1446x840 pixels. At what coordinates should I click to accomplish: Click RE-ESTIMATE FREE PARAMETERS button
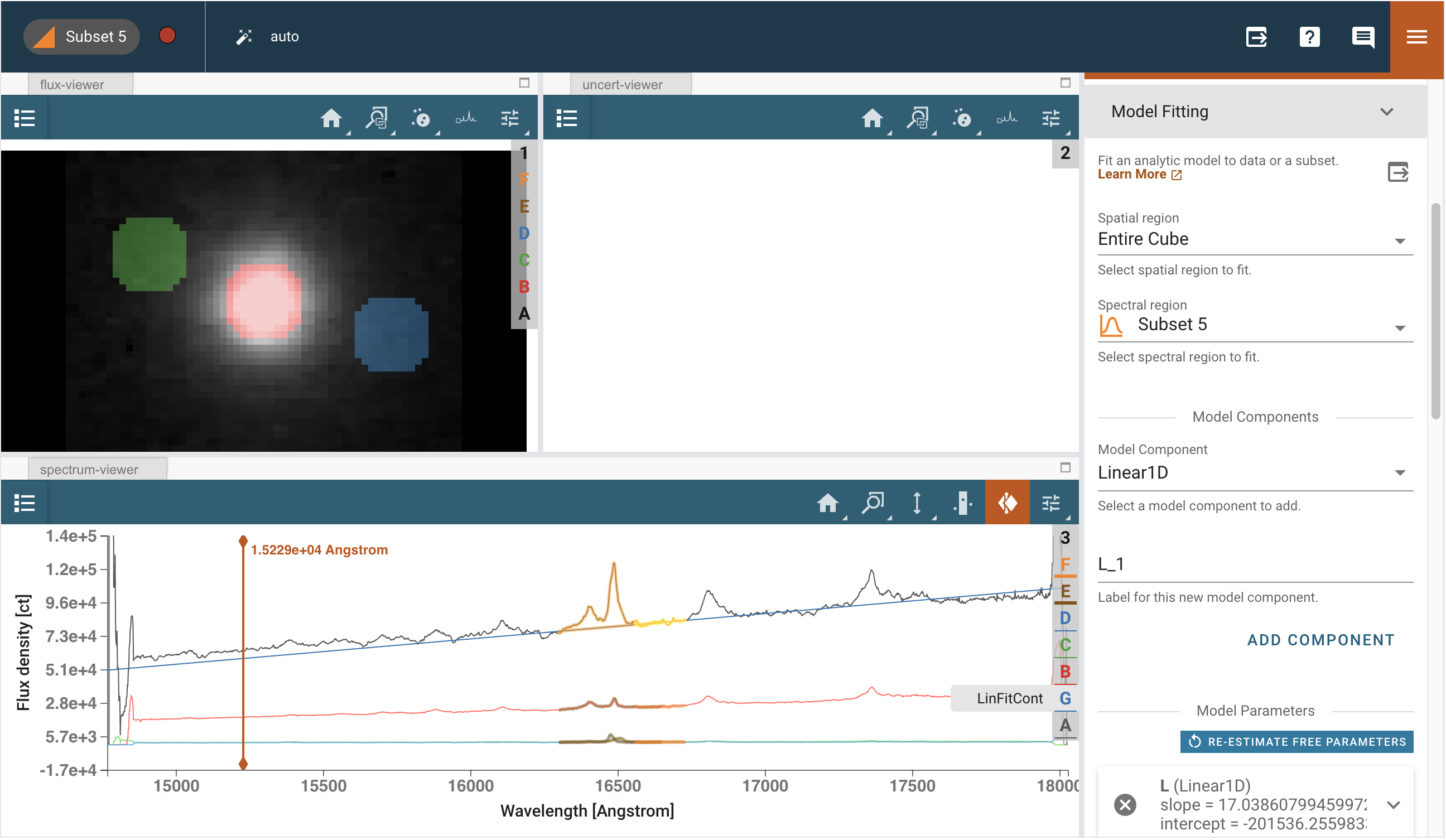[x=1296, y=743]
